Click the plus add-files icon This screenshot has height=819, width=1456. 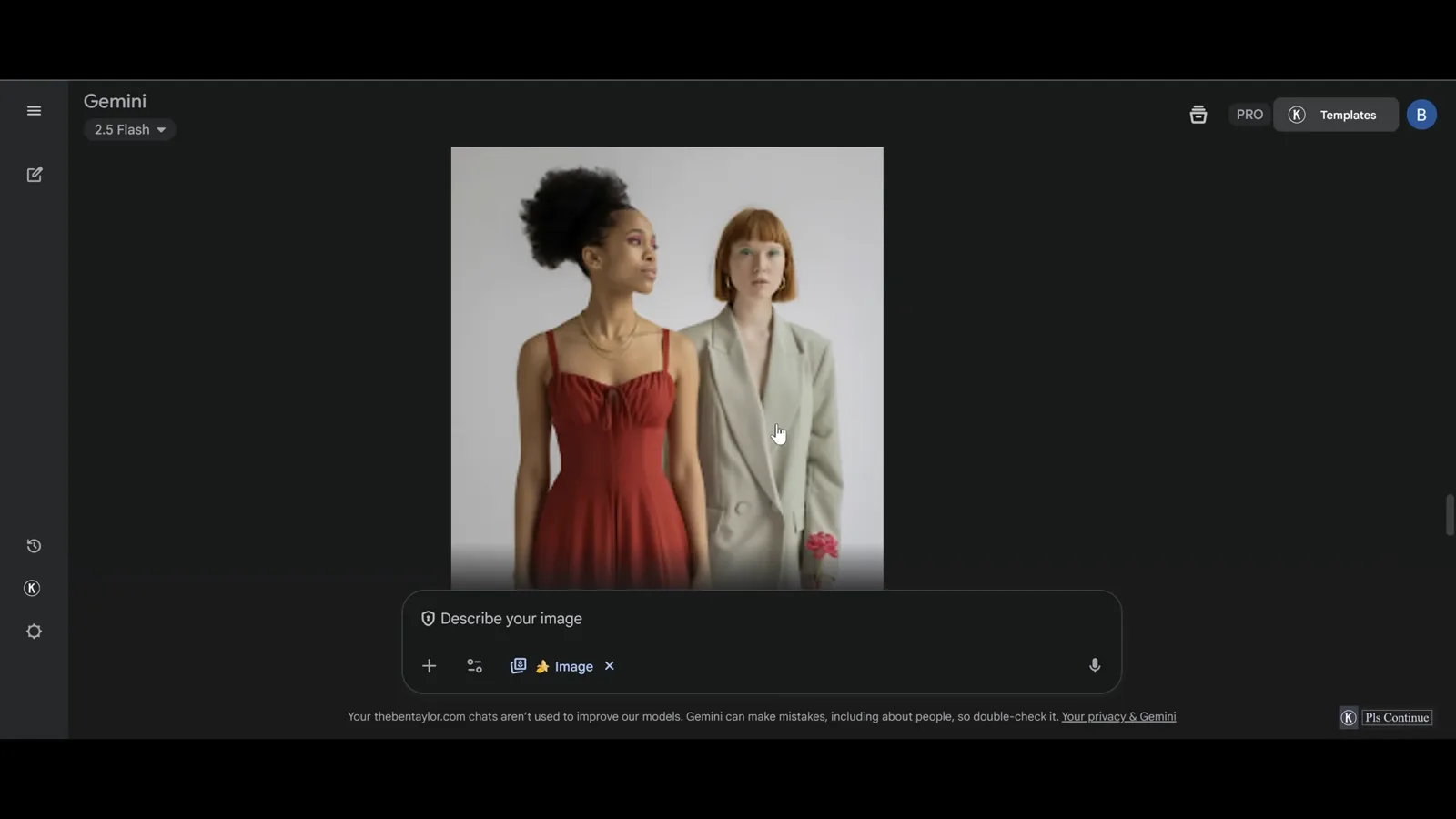pyautogui.click(x=430, y=666)
